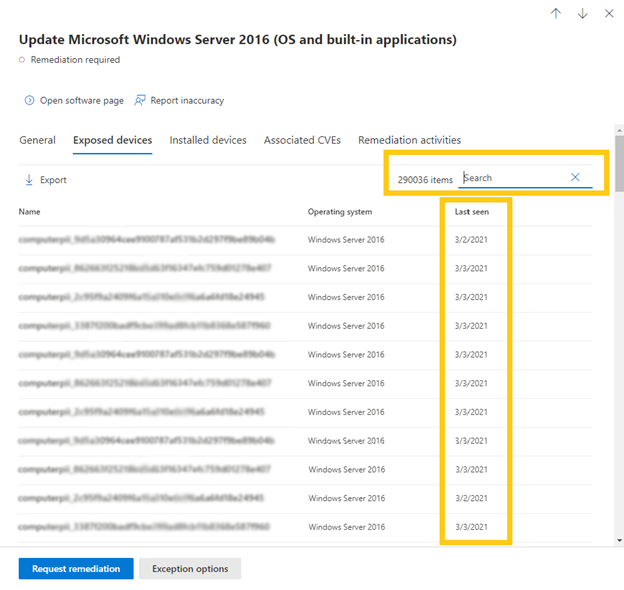Image resolution: width=624 pixels, height=590 pixels.
Task: Go to next item with down arrow
Action: tap(582, 14)
